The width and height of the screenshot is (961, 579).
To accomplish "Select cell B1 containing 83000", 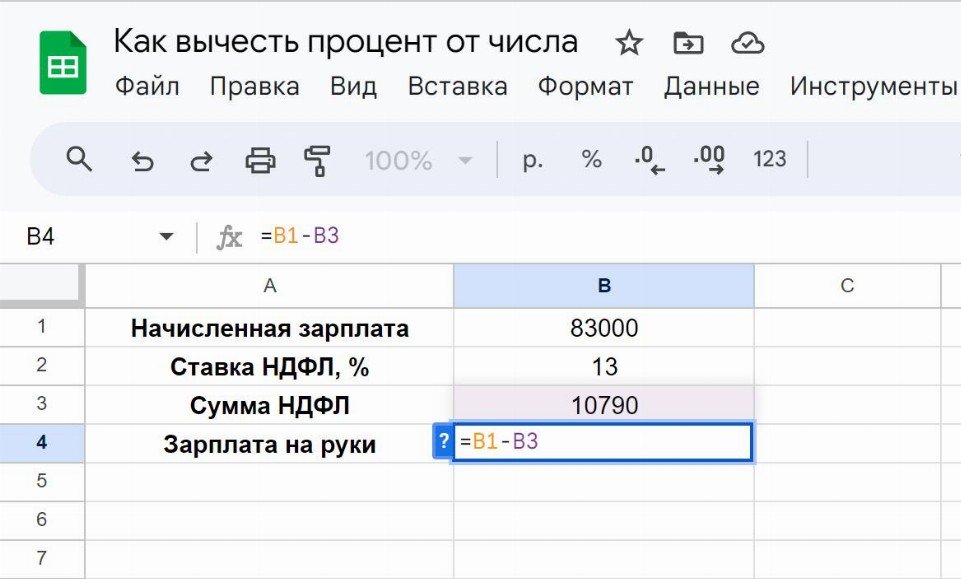I will tap(603, 328).
